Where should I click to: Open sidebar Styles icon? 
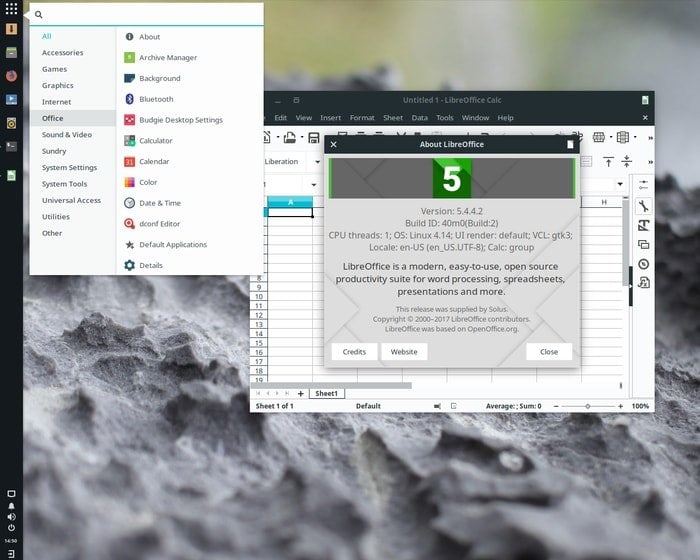tap(643, 226)
